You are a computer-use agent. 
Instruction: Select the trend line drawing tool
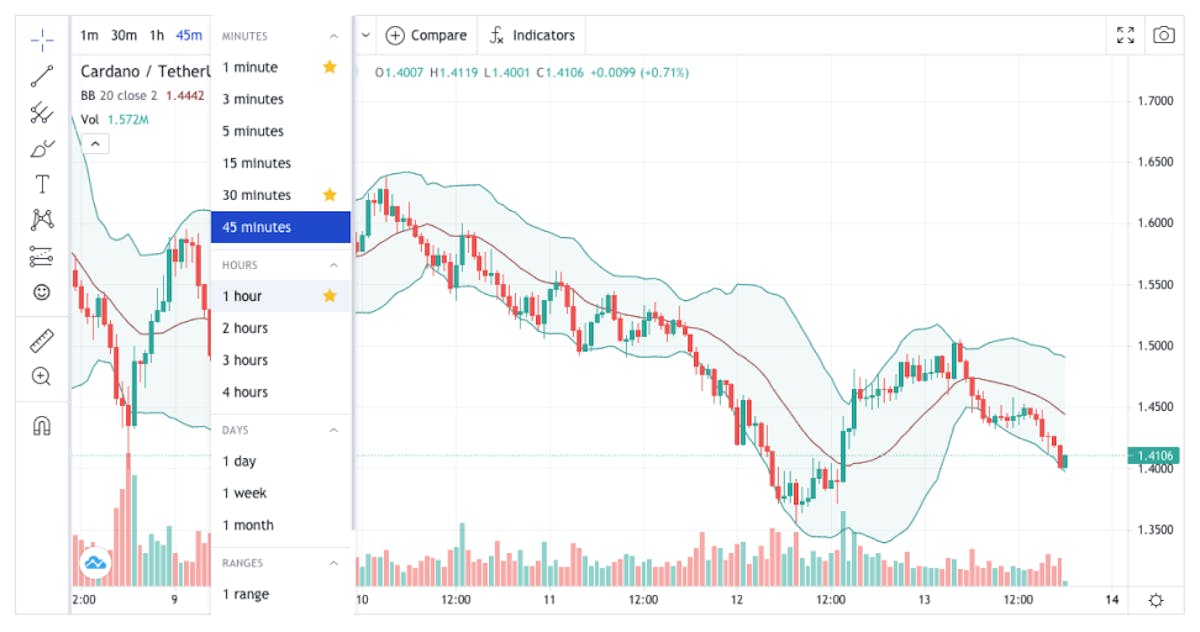tap(42, 75)
